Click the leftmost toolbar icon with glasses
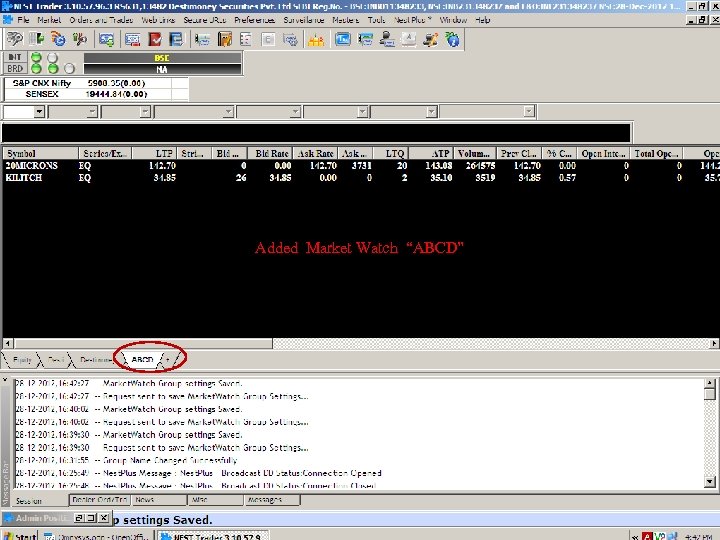The image size is (720, 540). (x=14, y=39)
